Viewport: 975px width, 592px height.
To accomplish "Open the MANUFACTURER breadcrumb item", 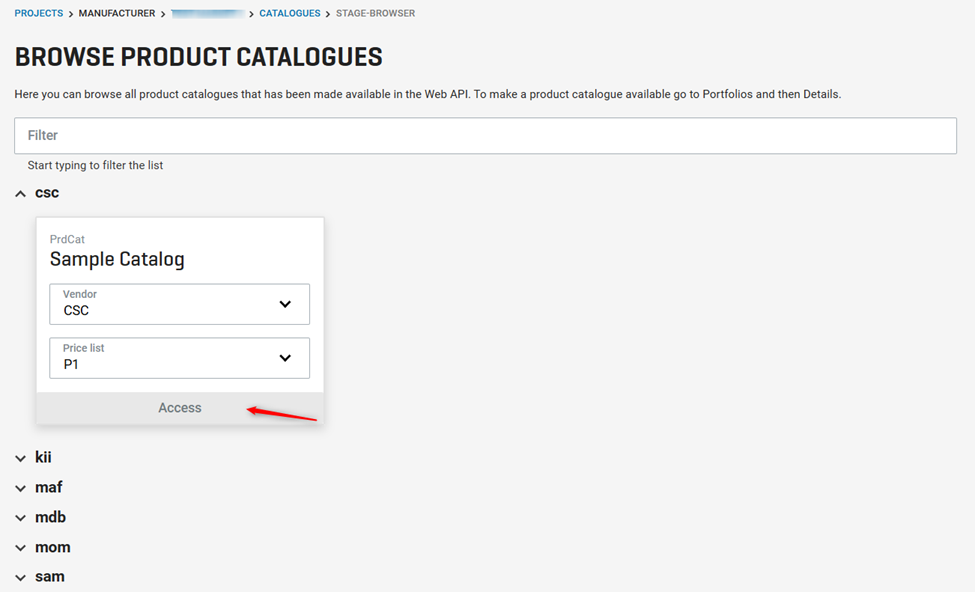I will coord(116,13).
